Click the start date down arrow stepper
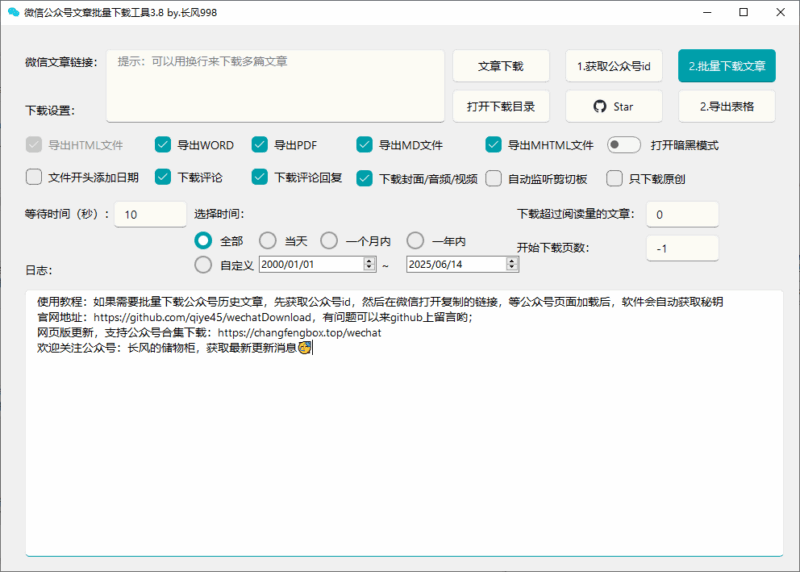The height and width of the screenshot is (572, 800). point(369,267)
